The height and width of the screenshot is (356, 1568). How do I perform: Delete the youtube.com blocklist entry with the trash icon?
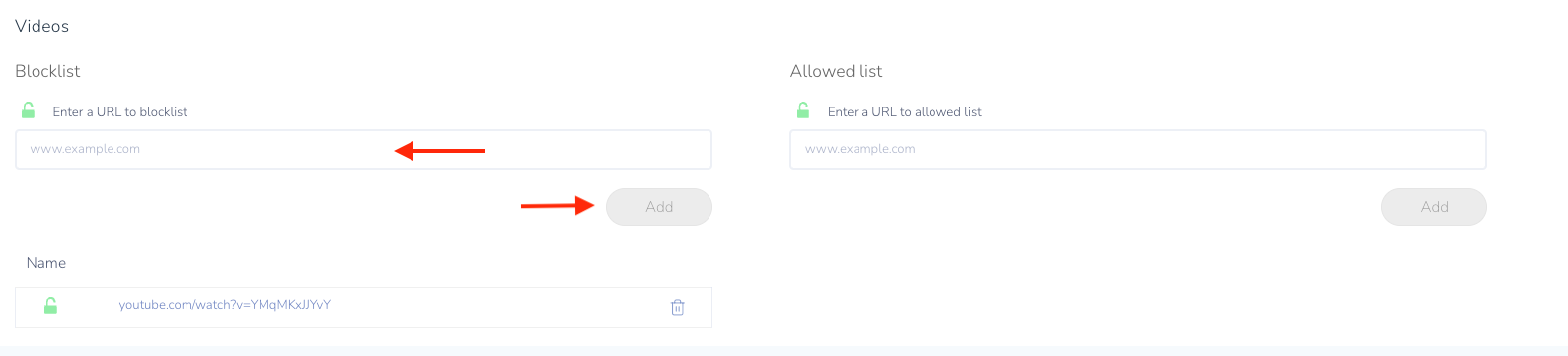678,307
